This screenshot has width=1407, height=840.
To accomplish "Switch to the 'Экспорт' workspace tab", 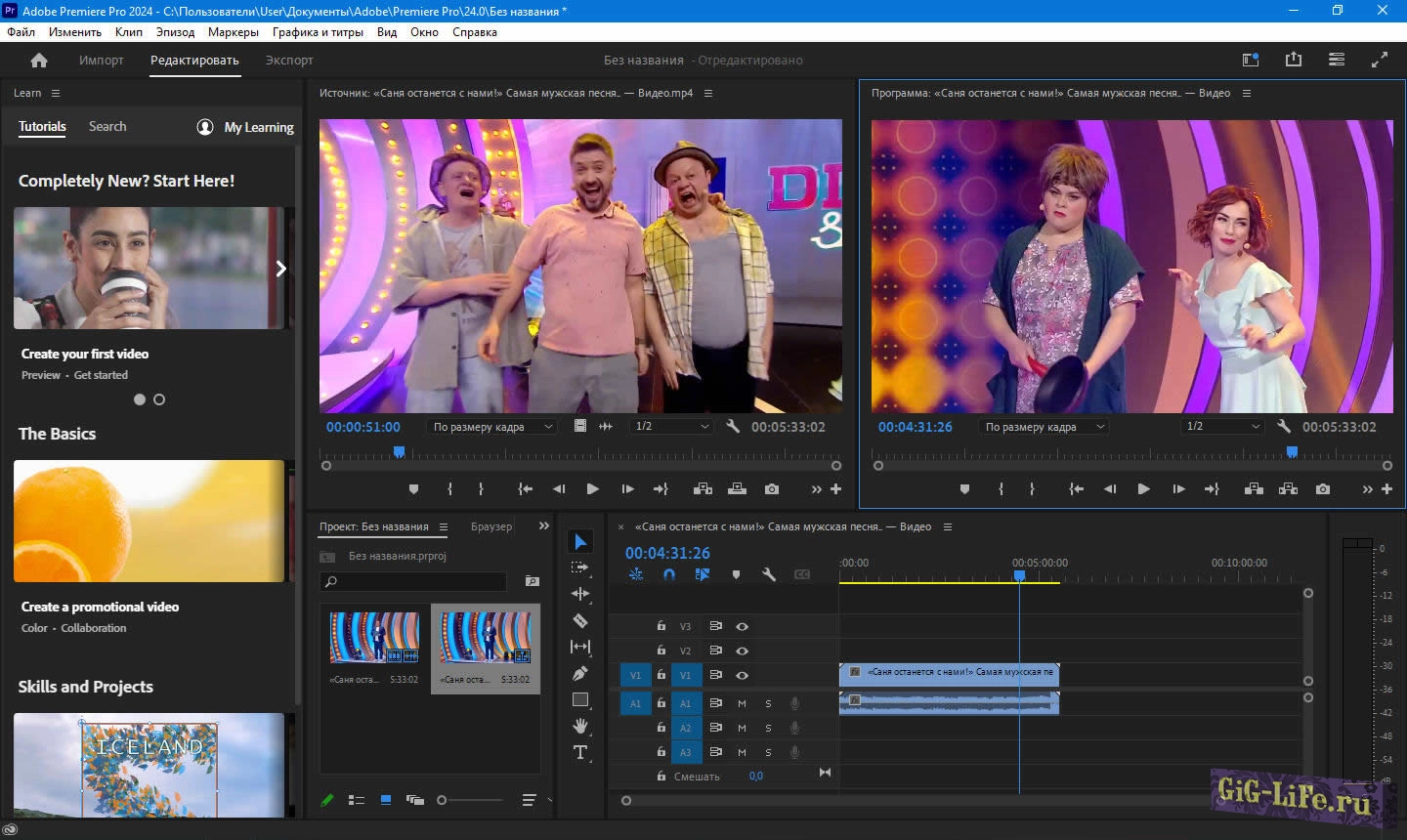I will point(289,61).
